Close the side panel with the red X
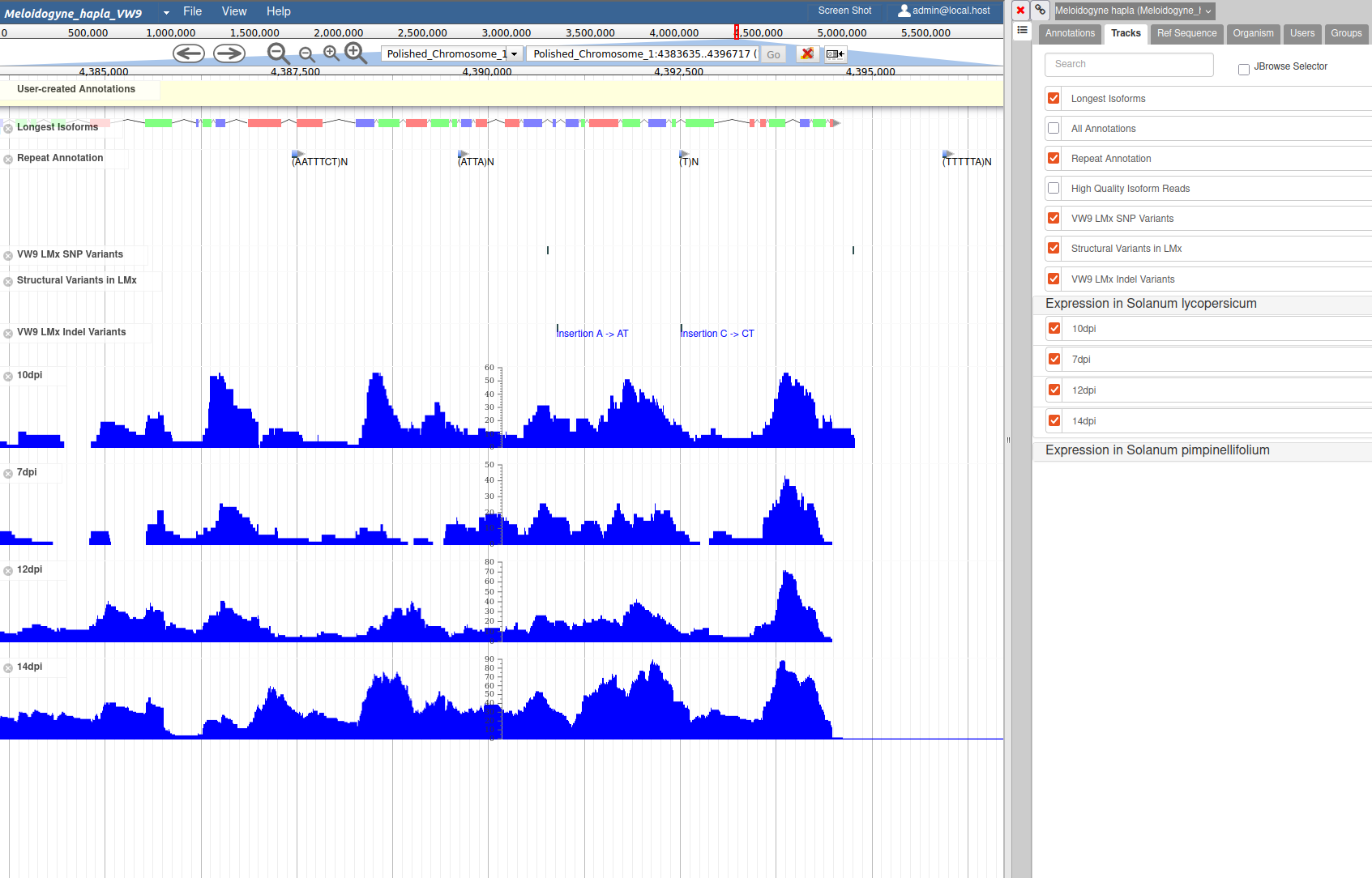Screen dimensions: 1372x878 1020,11
